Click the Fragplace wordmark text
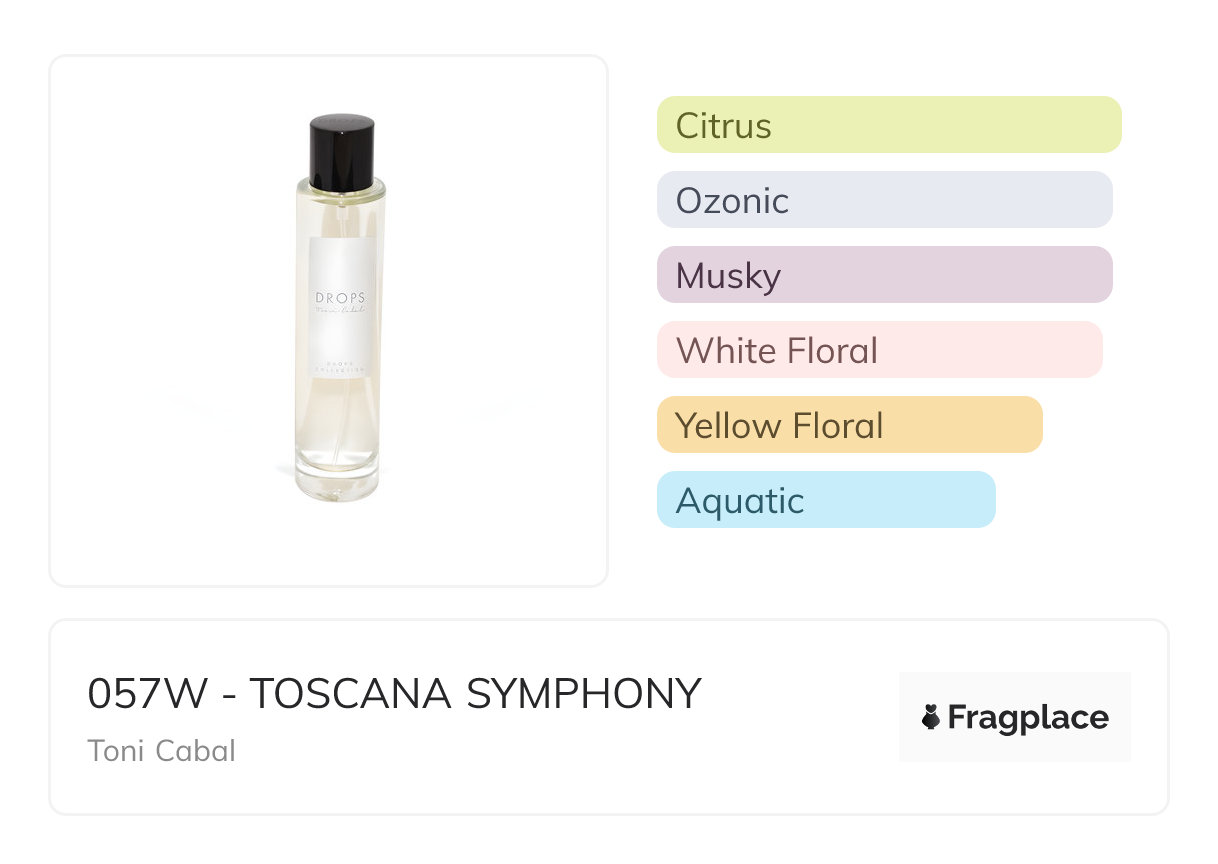 click(1028, 717)
